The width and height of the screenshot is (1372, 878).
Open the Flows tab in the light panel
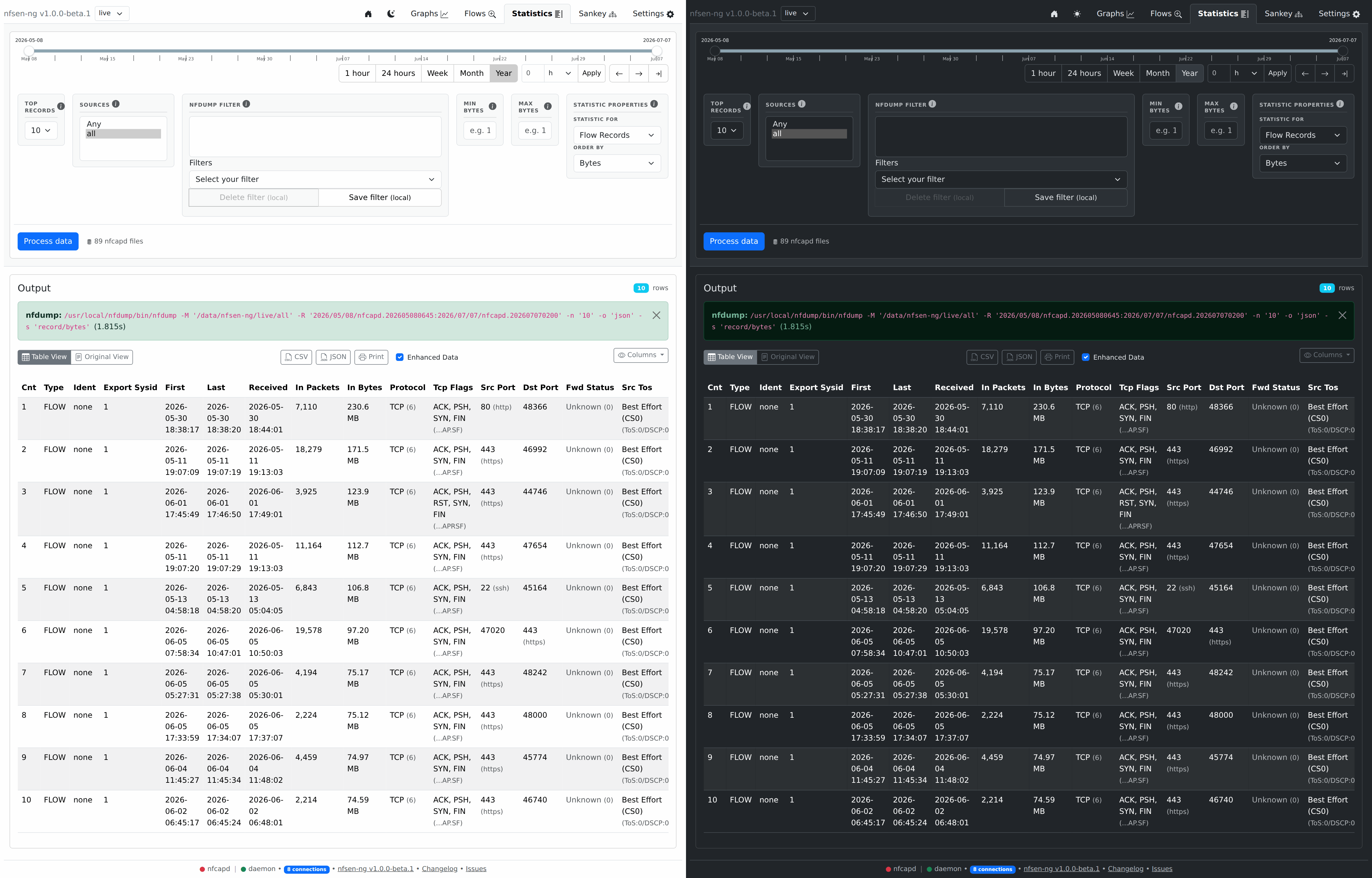click(x=480, y=14)
